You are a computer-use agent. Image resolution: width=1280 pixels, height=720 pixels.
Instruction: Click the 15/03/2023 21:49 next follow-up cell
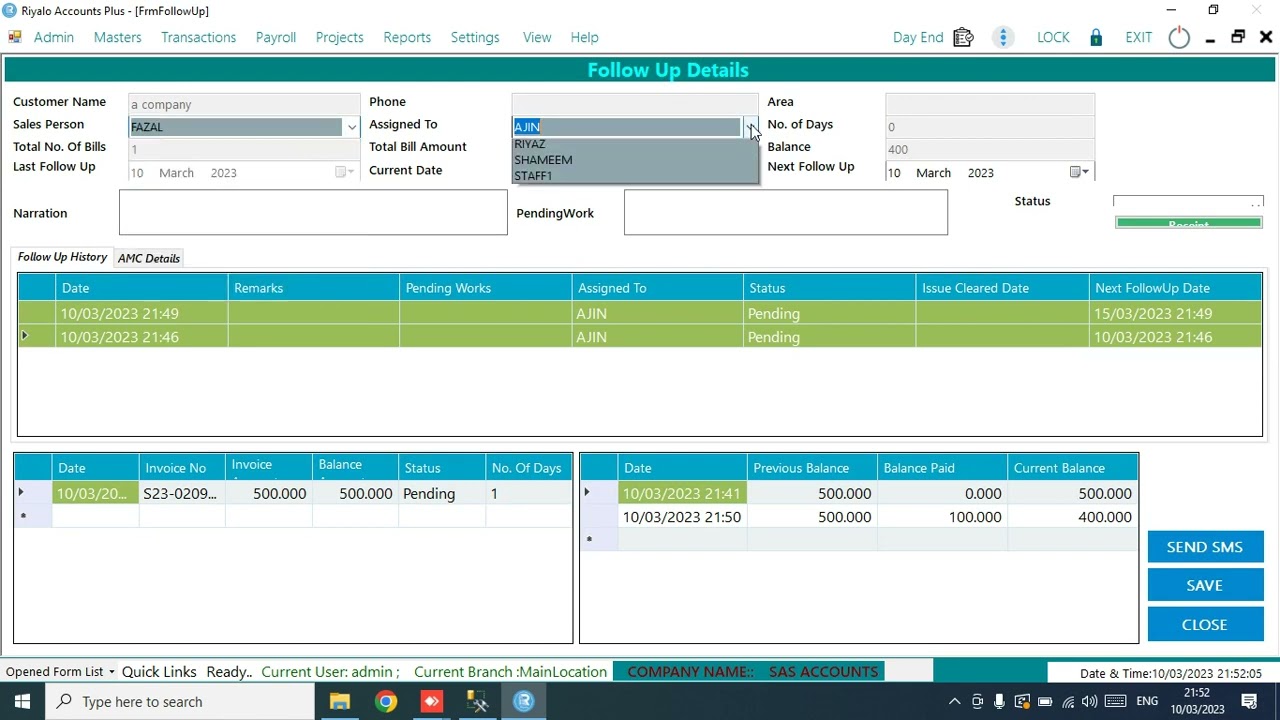(1175, 313)
